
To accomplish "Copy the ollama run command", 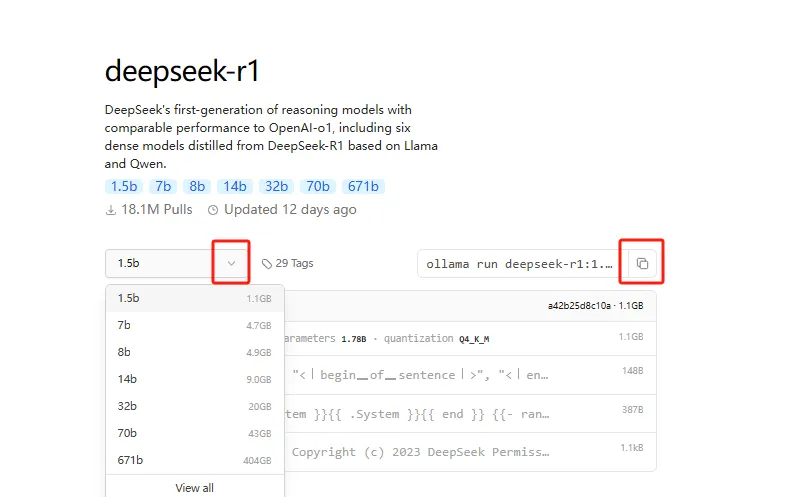I will [x=642, y=264].
